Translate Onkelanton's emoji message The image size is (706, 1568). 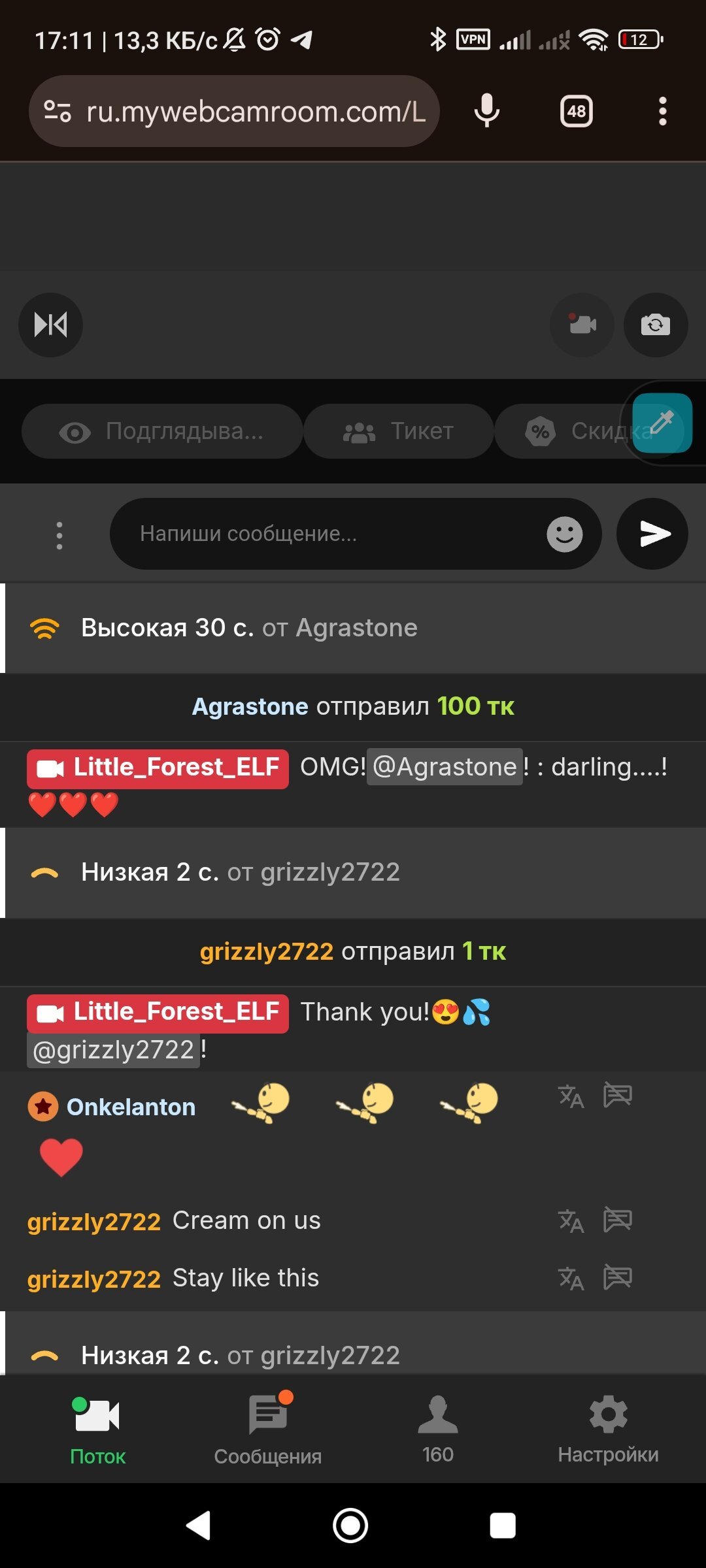(x=571, y=1096)
